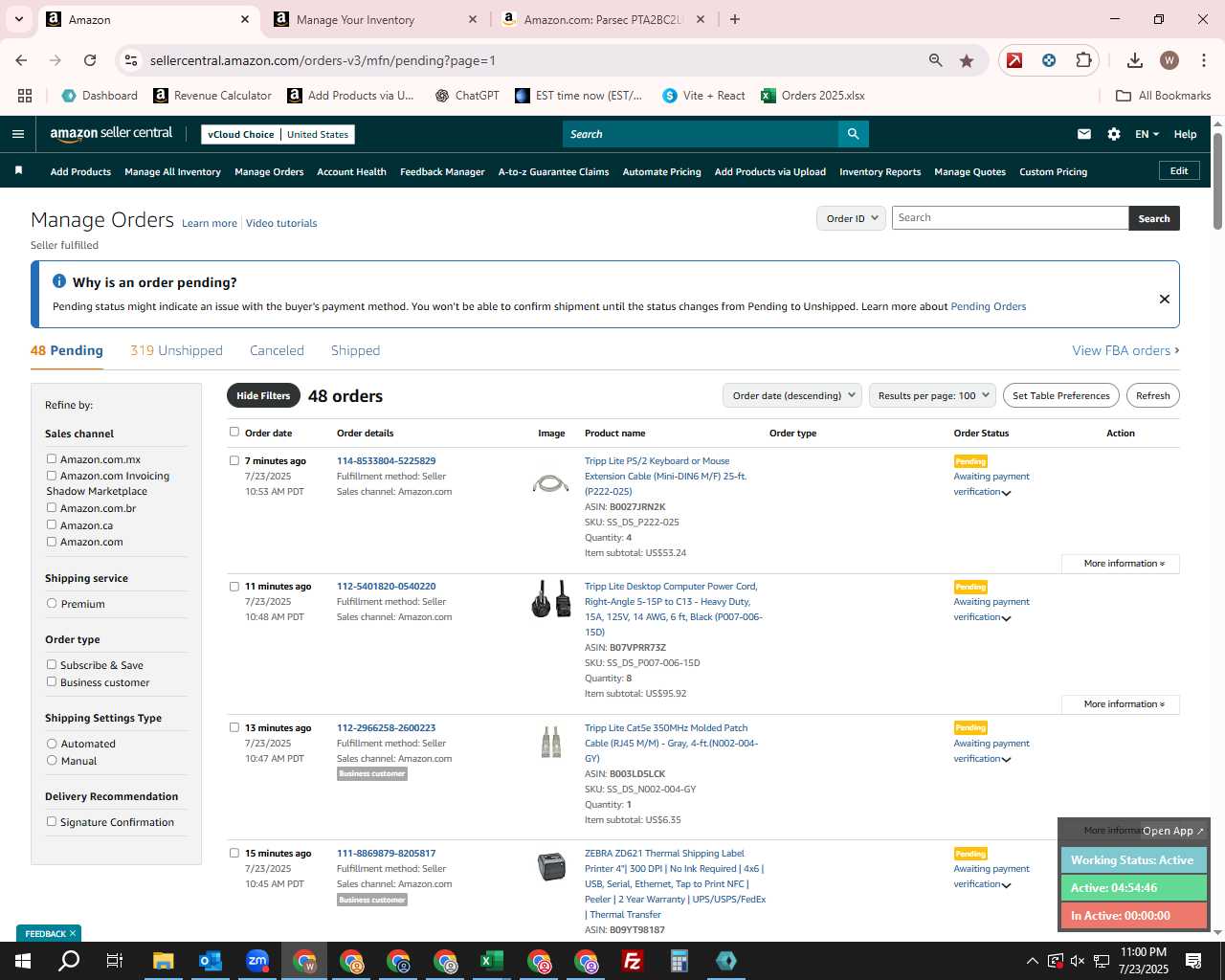Open FileZilla from the taskbar
Screen dimensions: 1225x980
pyautogui.click(x=632, y=961)
